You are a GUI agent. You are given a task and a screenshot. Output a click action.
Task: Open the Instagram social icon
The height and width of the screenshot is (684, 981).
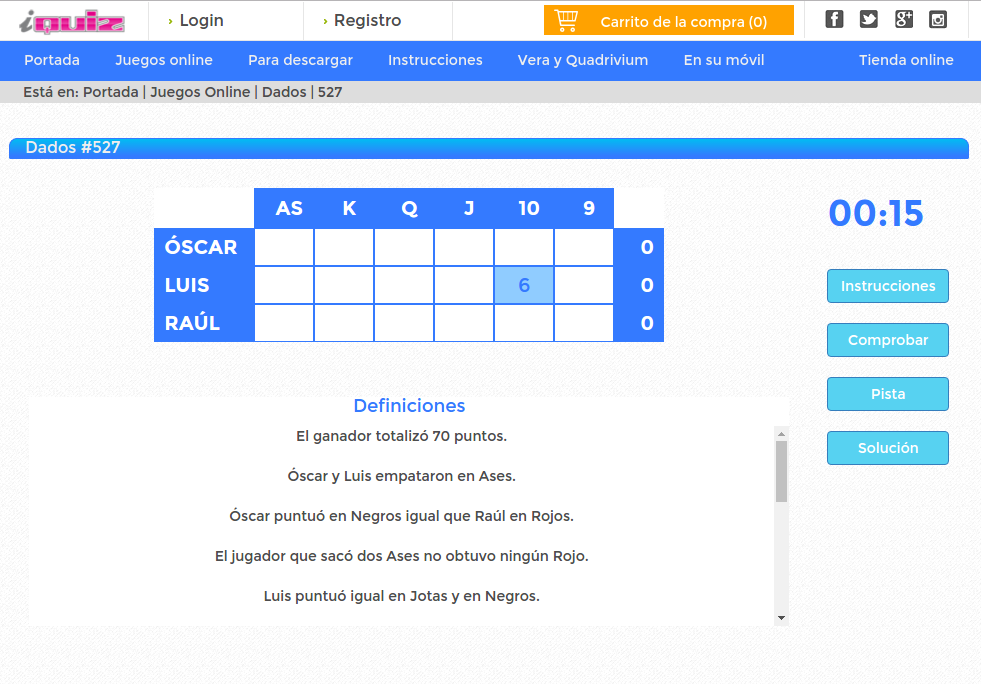pos(938,19)
